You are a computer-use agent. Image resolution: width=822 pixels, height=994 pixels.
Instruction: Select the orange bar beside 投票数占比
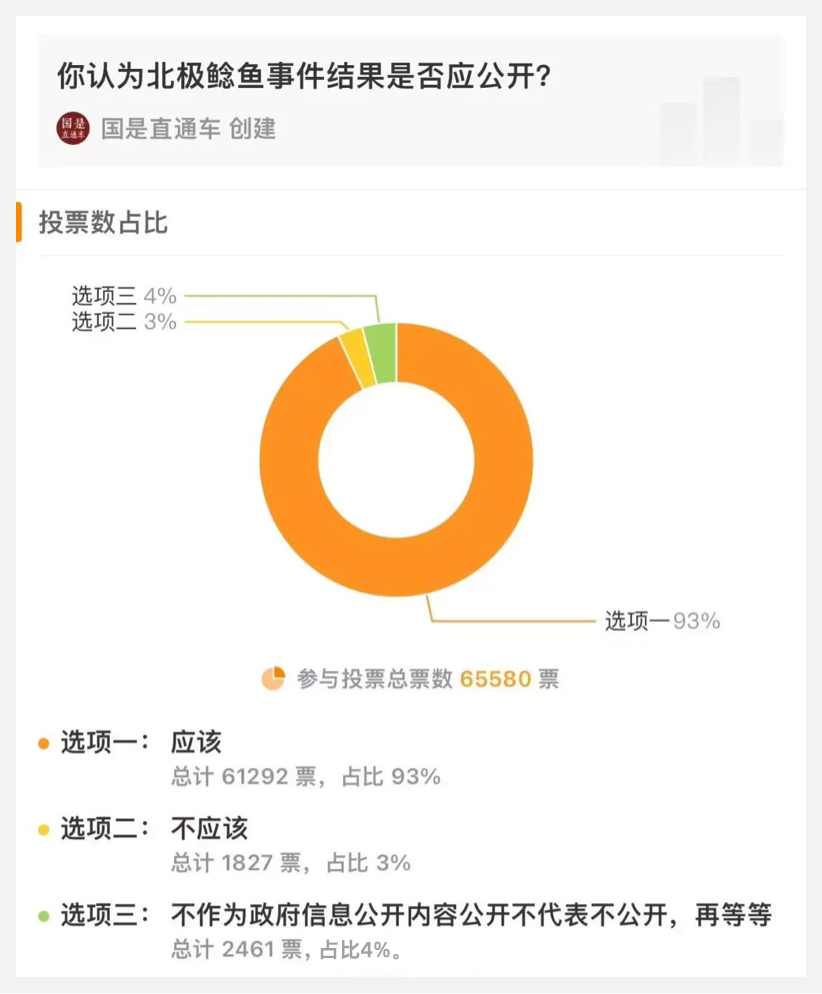pyautogui.click(x=19, y=222)
